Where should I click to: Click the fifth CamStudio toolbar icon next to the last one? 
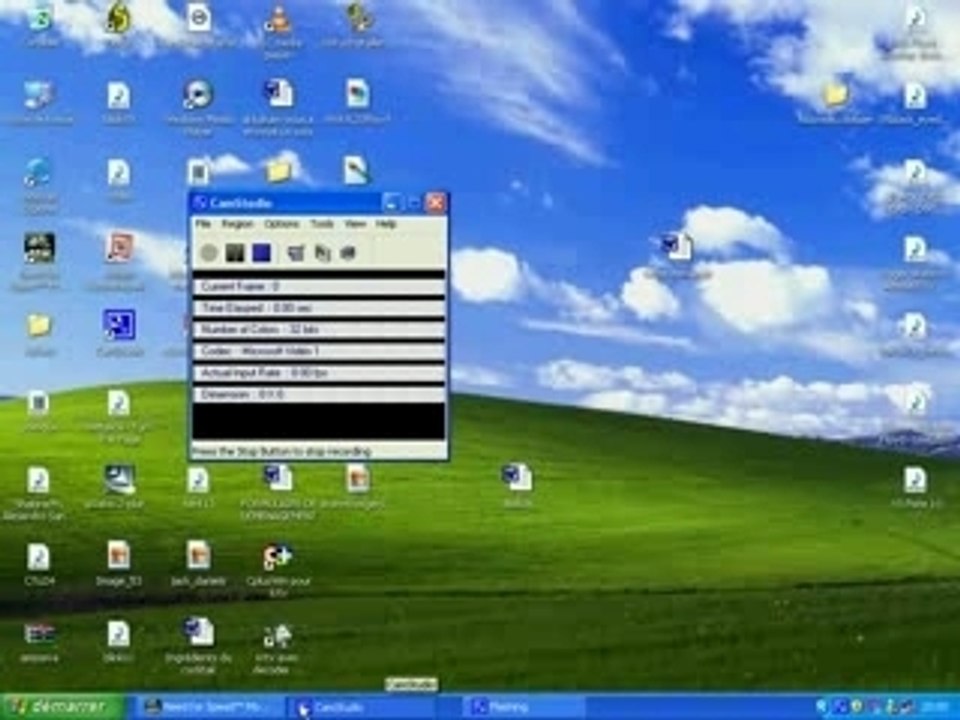pyautogui.click(x=322, y=252)
